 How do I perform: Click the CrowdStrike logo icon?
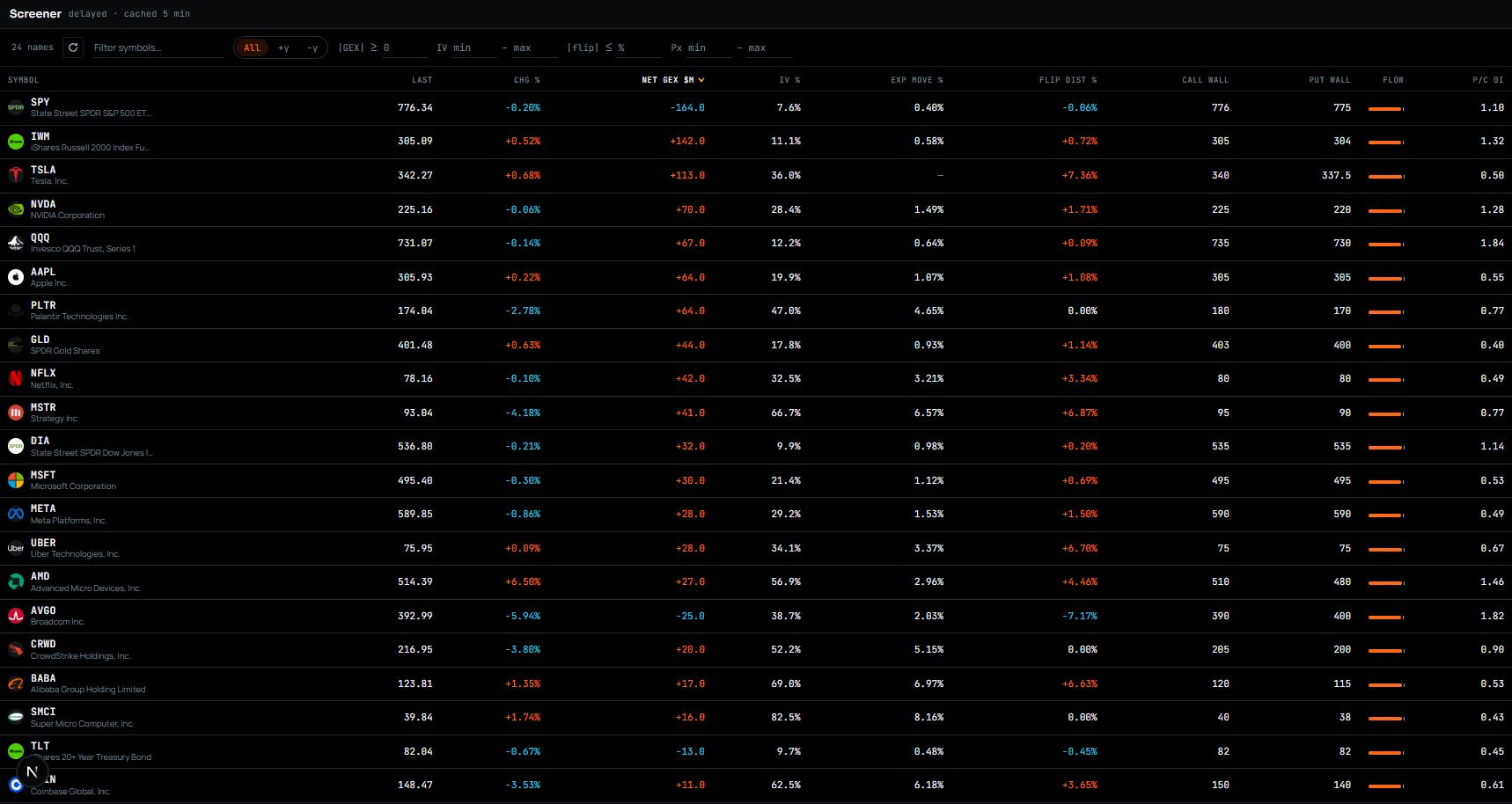16,649
